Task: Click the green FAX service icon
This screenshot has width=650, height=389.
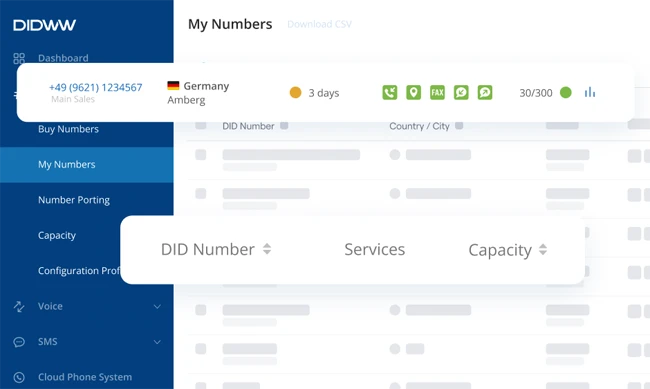Action: [437, 92]
